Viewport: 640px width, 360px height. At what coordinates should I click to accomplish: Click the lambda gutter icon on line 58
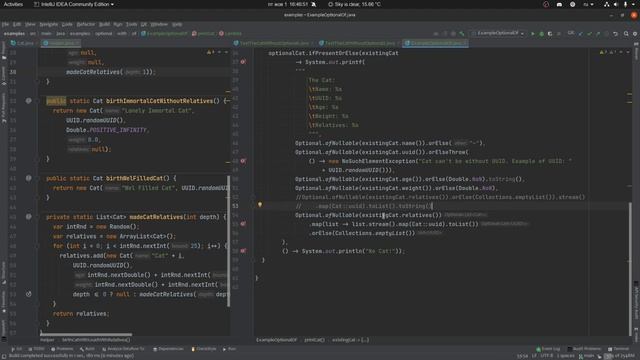[243, 251]
